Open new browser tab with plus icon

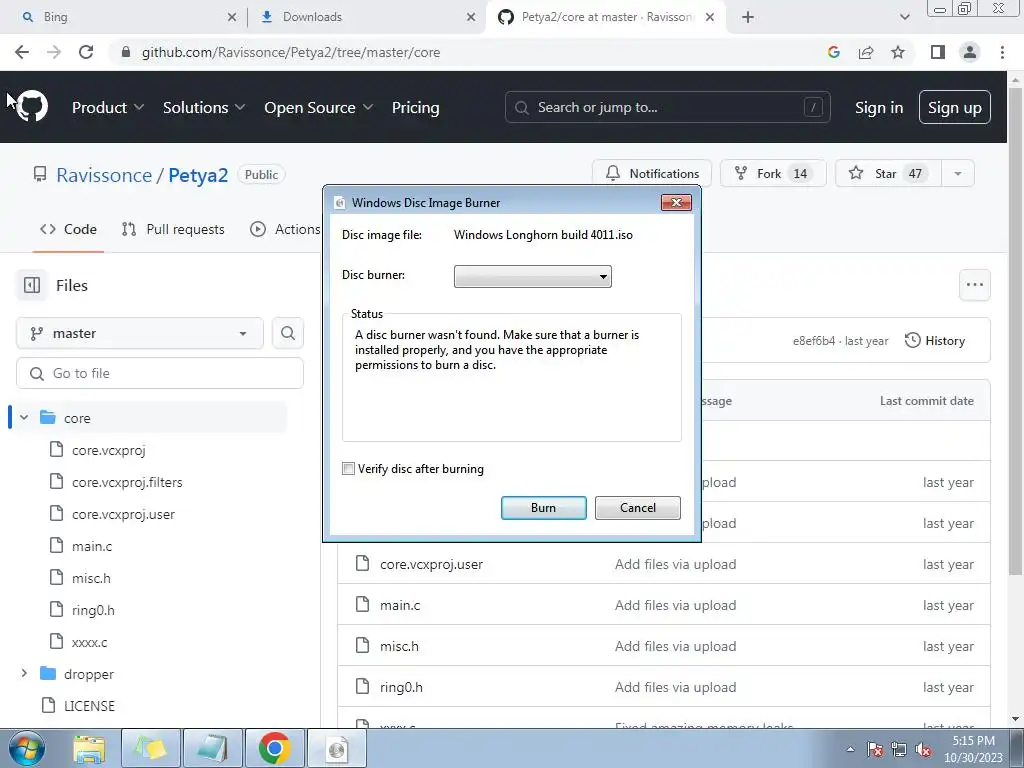point(748,17)
